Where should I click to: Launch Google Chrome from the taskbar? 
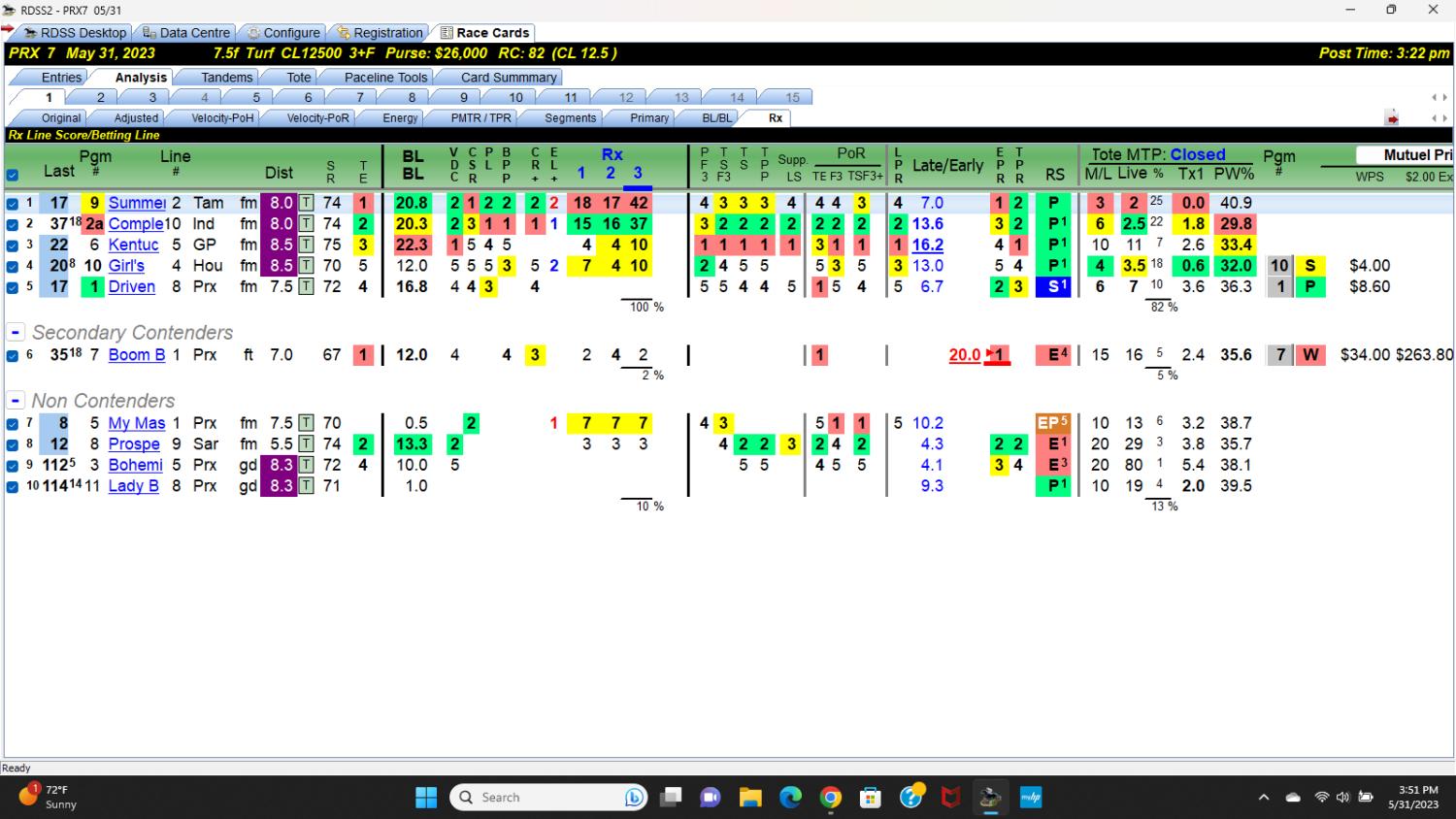tap(831, 798)
